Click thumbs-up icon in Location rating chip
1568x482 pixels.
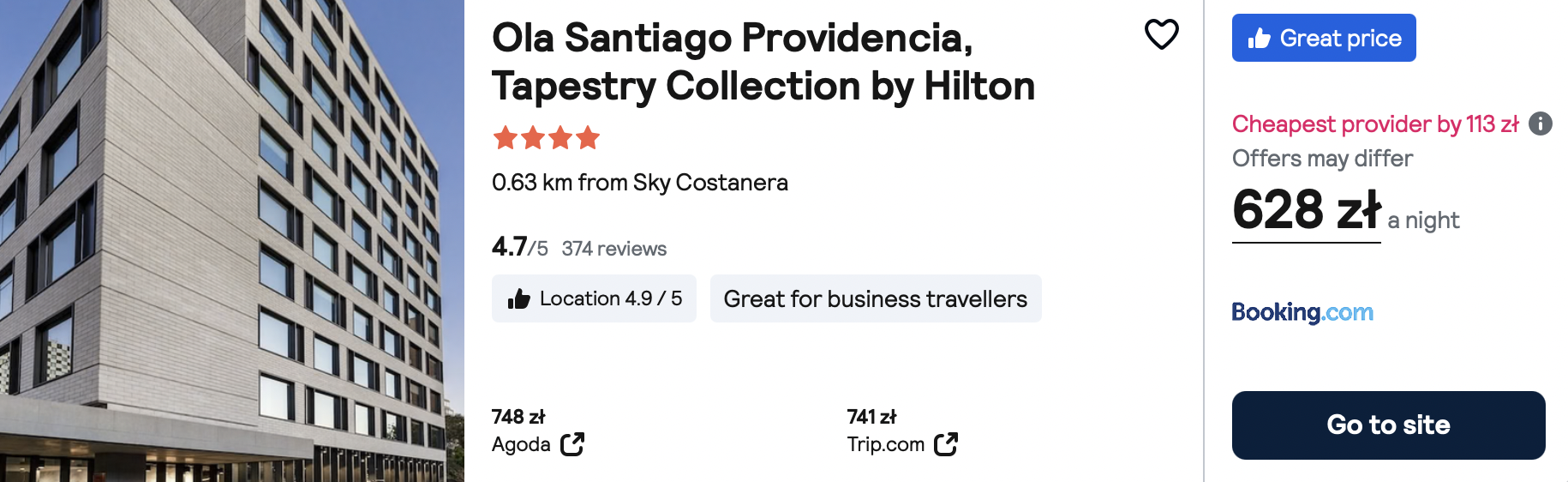click(x=519, y=298)
